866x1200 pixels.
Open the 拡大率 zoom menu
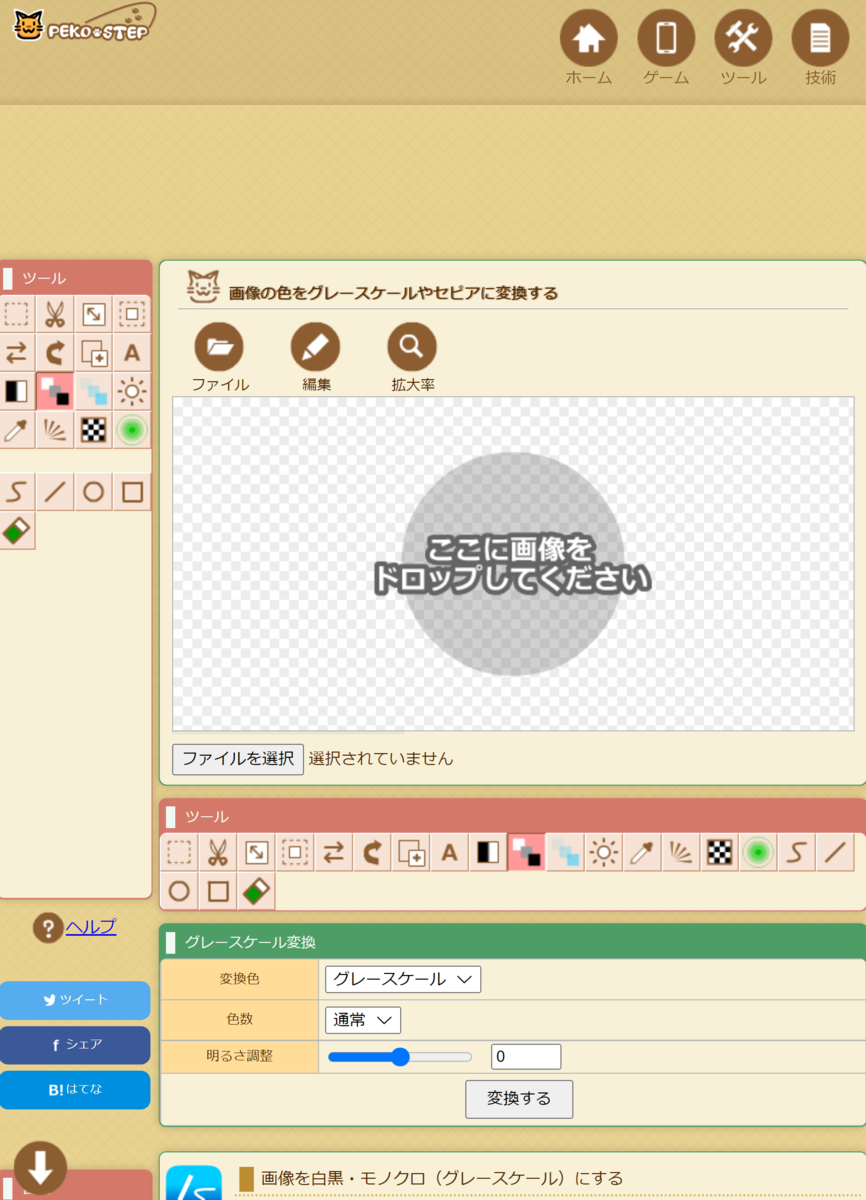(413, 357)
